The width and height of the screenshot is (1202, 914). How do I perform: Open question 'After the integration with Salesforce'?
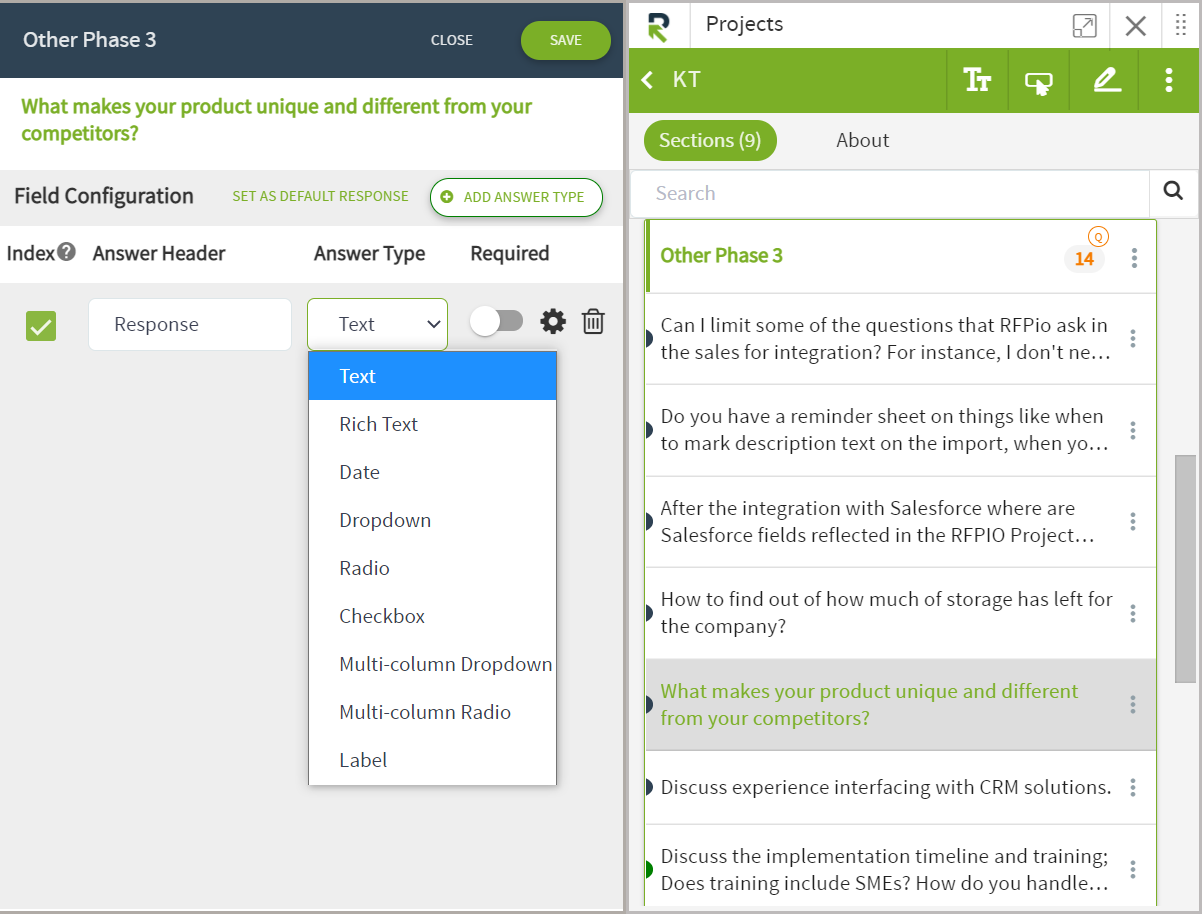878,522
